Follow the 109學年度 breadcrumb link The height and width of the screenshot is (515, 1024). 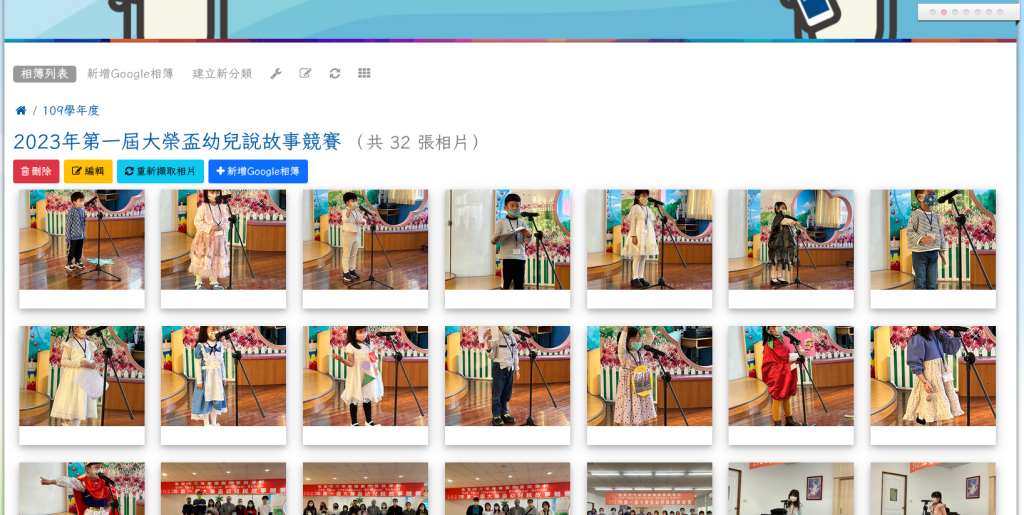point(71,110)
